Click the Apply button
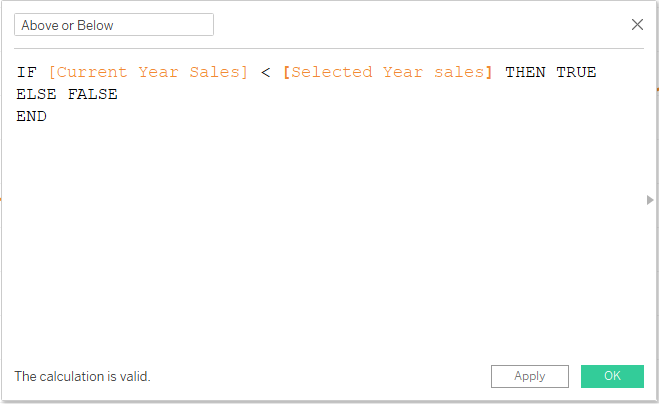The image size is (659, 404). (529, 376)
